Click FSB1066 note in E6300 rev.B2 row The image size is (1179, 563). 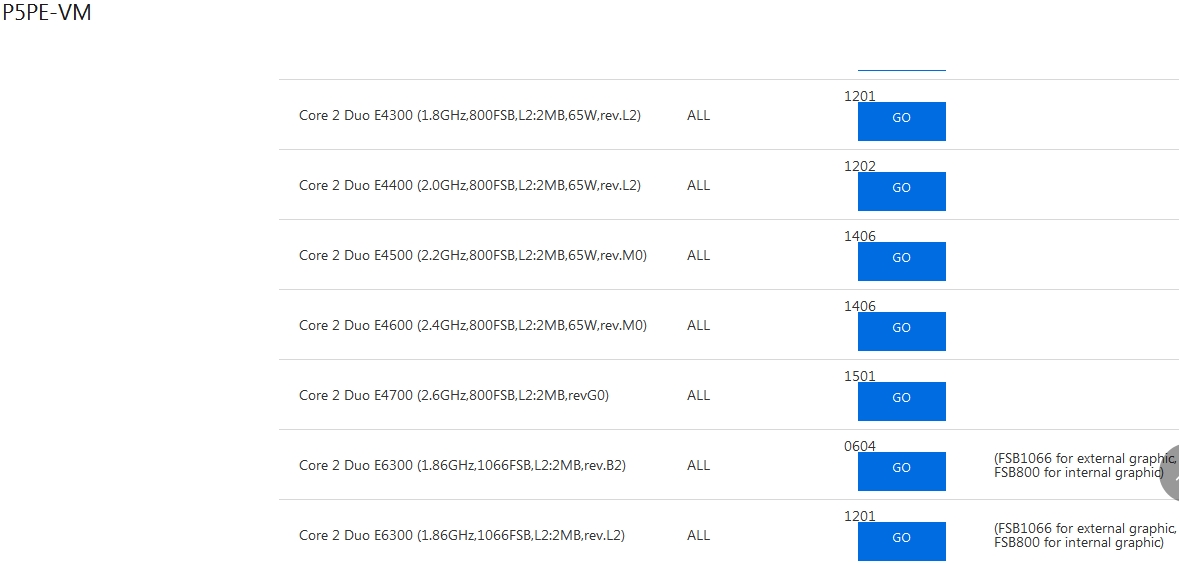pyautogui.click(x=1086, y=465)
